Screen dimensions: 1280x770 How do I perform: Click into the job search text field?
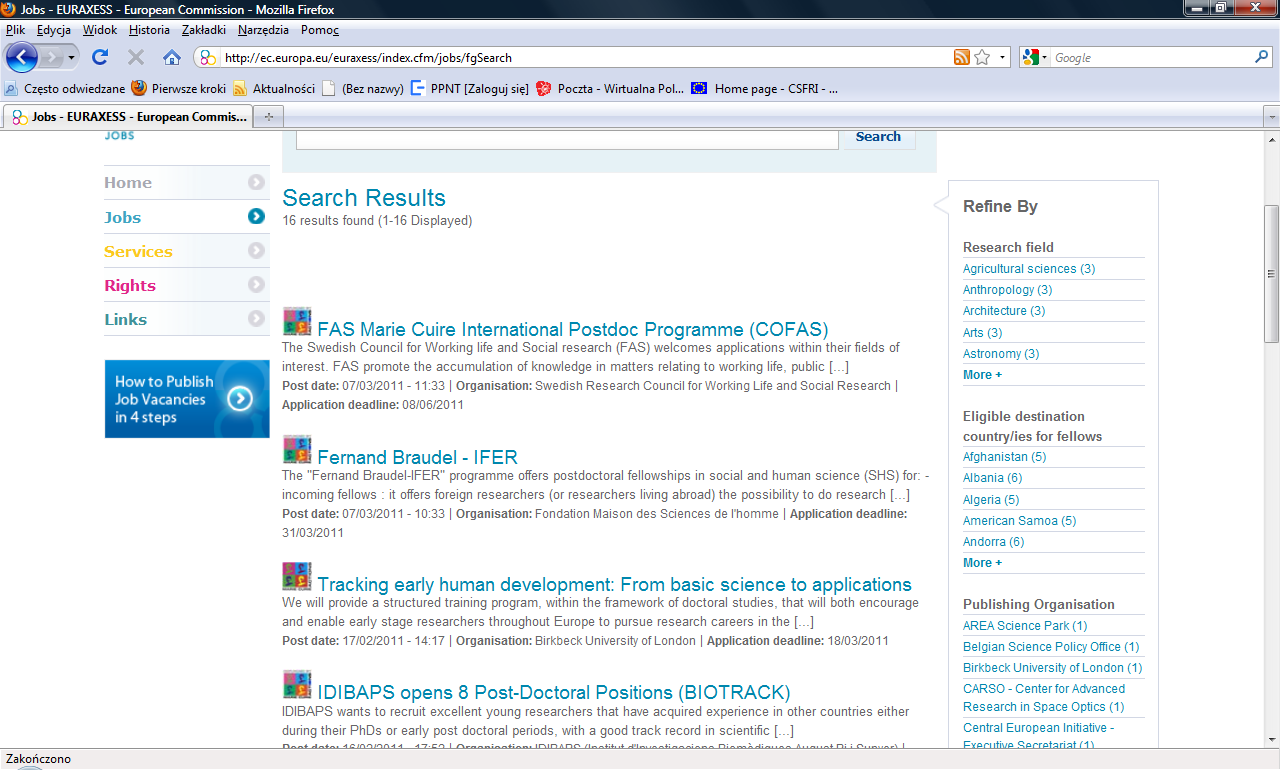[567, 138]
